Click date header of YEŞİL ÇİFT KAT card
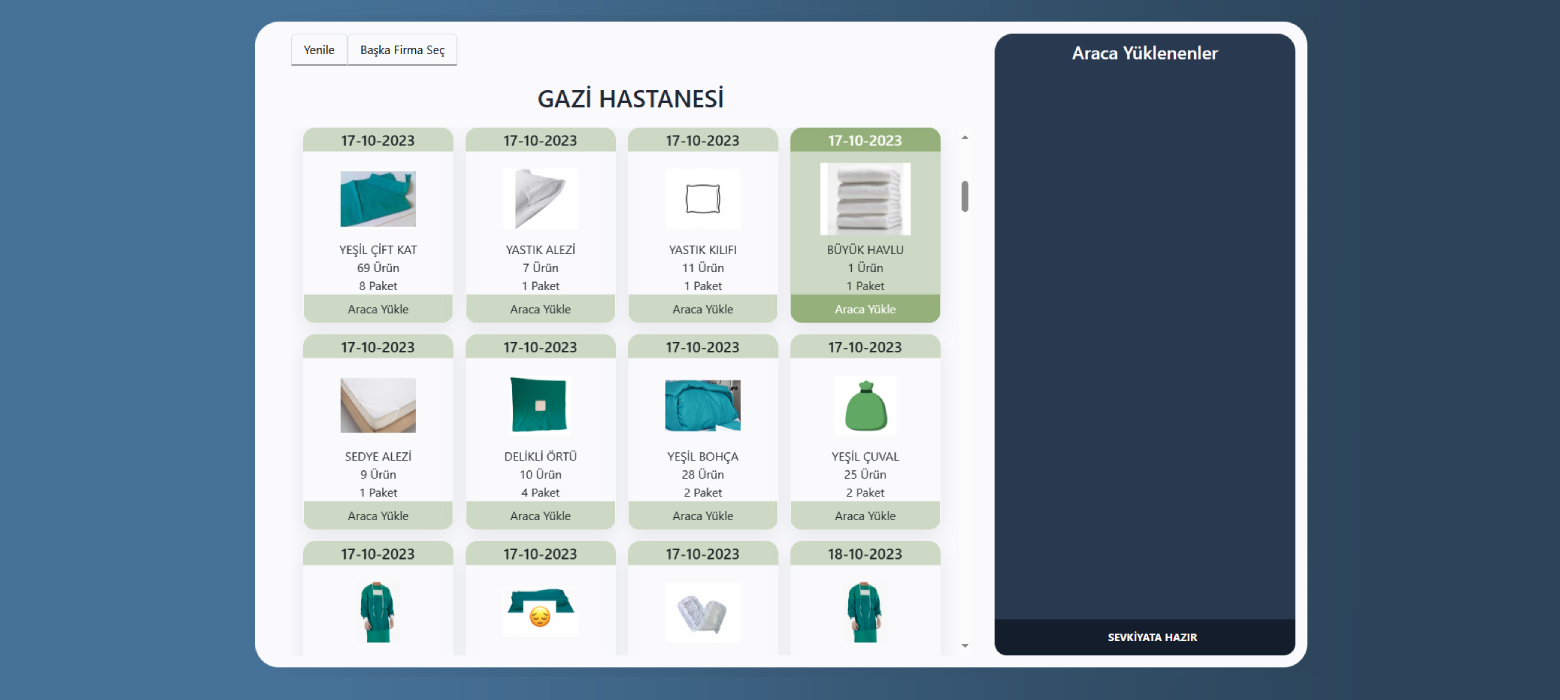The height and width of the screenshot is (700, 1560). (x=378, y=140)
